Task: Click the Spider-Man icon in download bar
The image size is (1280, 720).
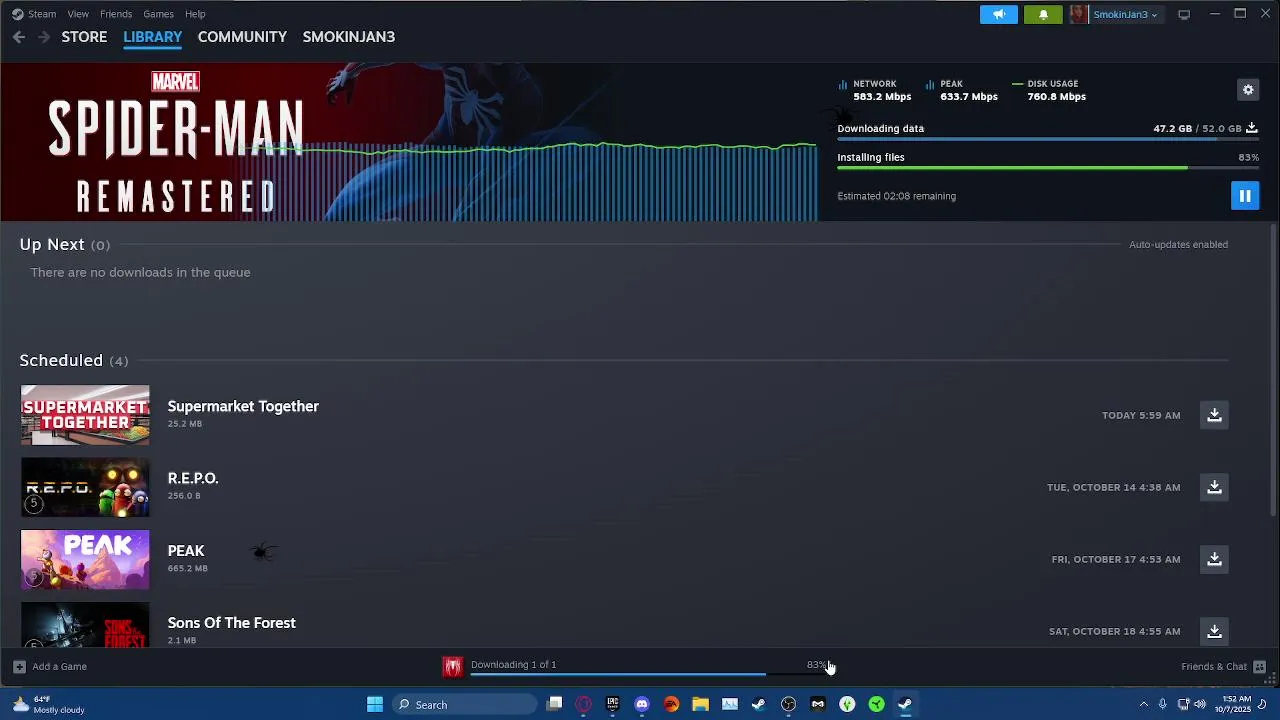Action: click(453, 666)
